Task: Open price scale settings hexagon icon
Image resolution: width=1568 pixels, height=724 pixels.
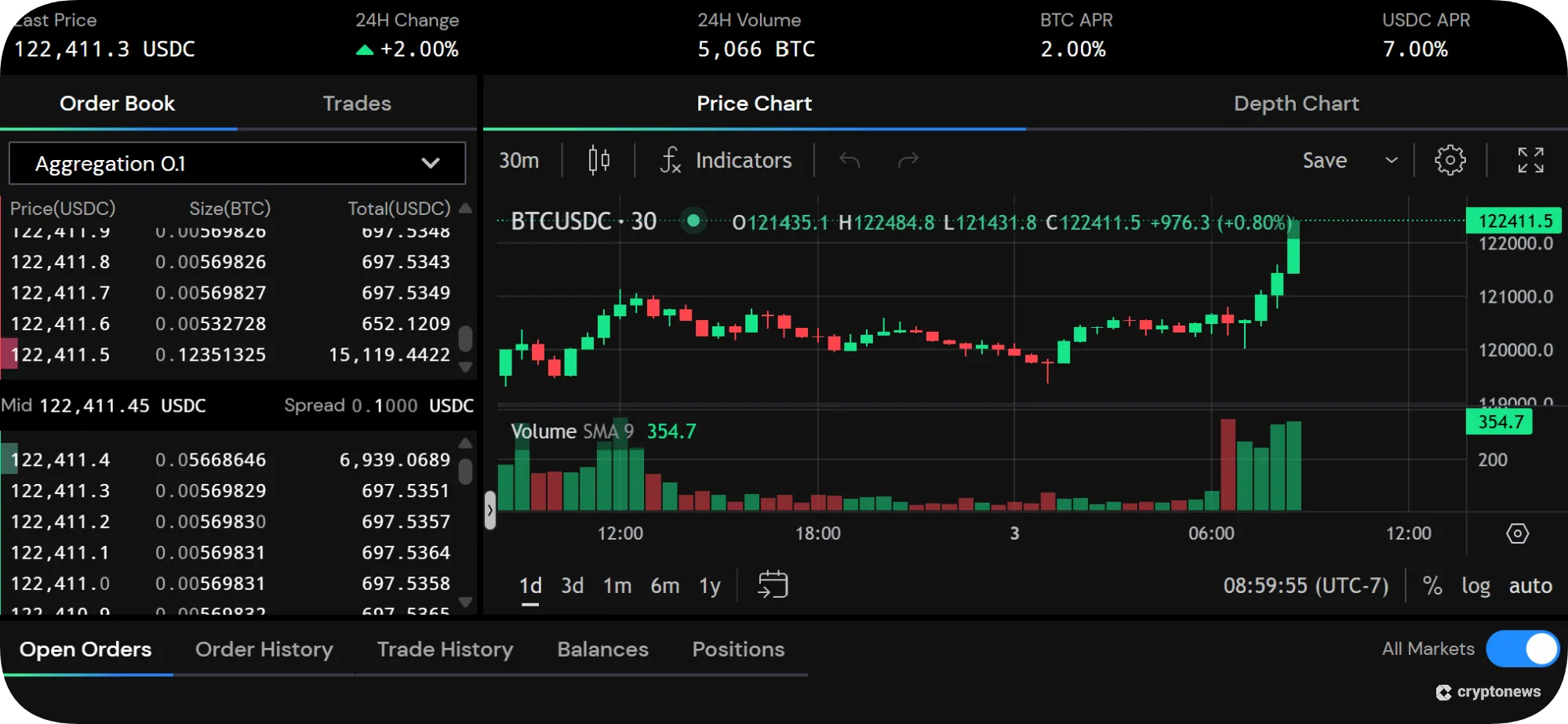Action: tap(1517, 533)
